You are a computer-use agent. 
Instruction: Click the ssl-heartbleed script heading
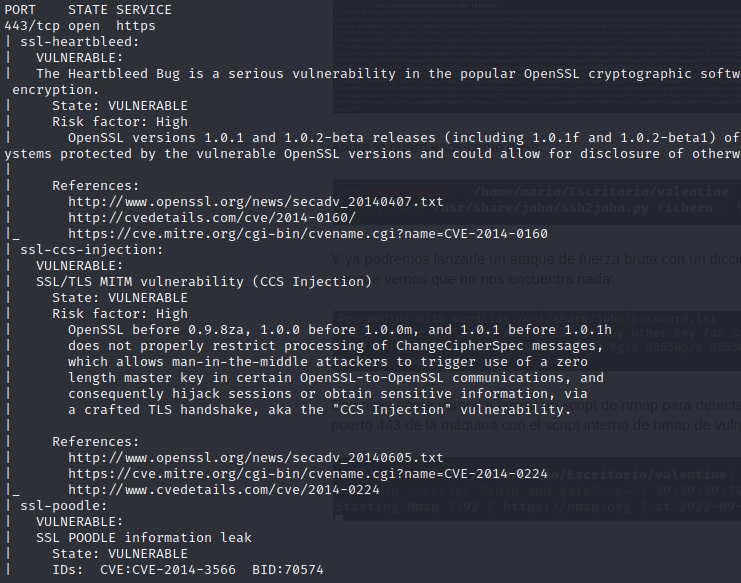click(x=80, y=42)
